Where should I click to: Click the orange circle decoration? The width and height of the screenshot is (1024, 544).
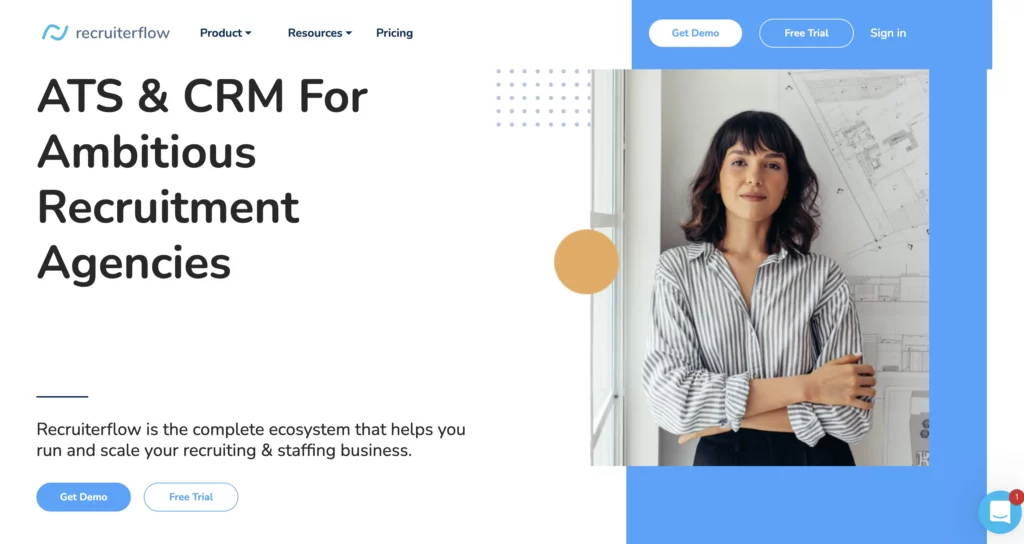pos(586,262)
